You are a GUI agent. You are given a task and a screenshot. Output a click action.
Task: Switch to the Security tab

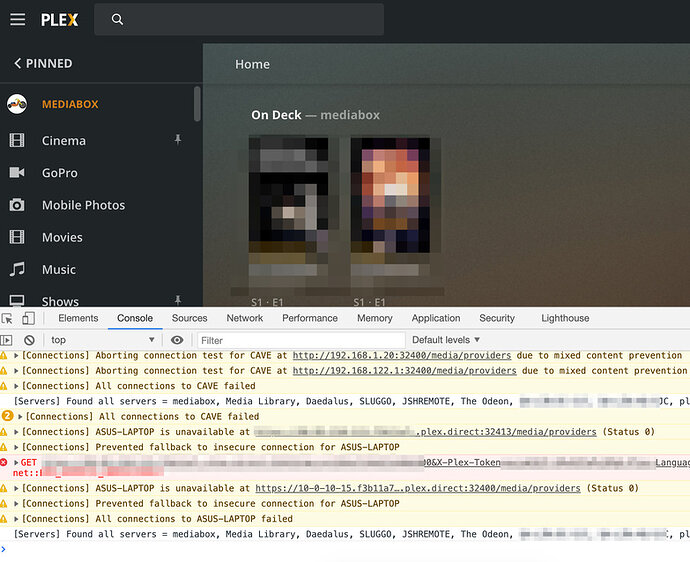point(497,318)
